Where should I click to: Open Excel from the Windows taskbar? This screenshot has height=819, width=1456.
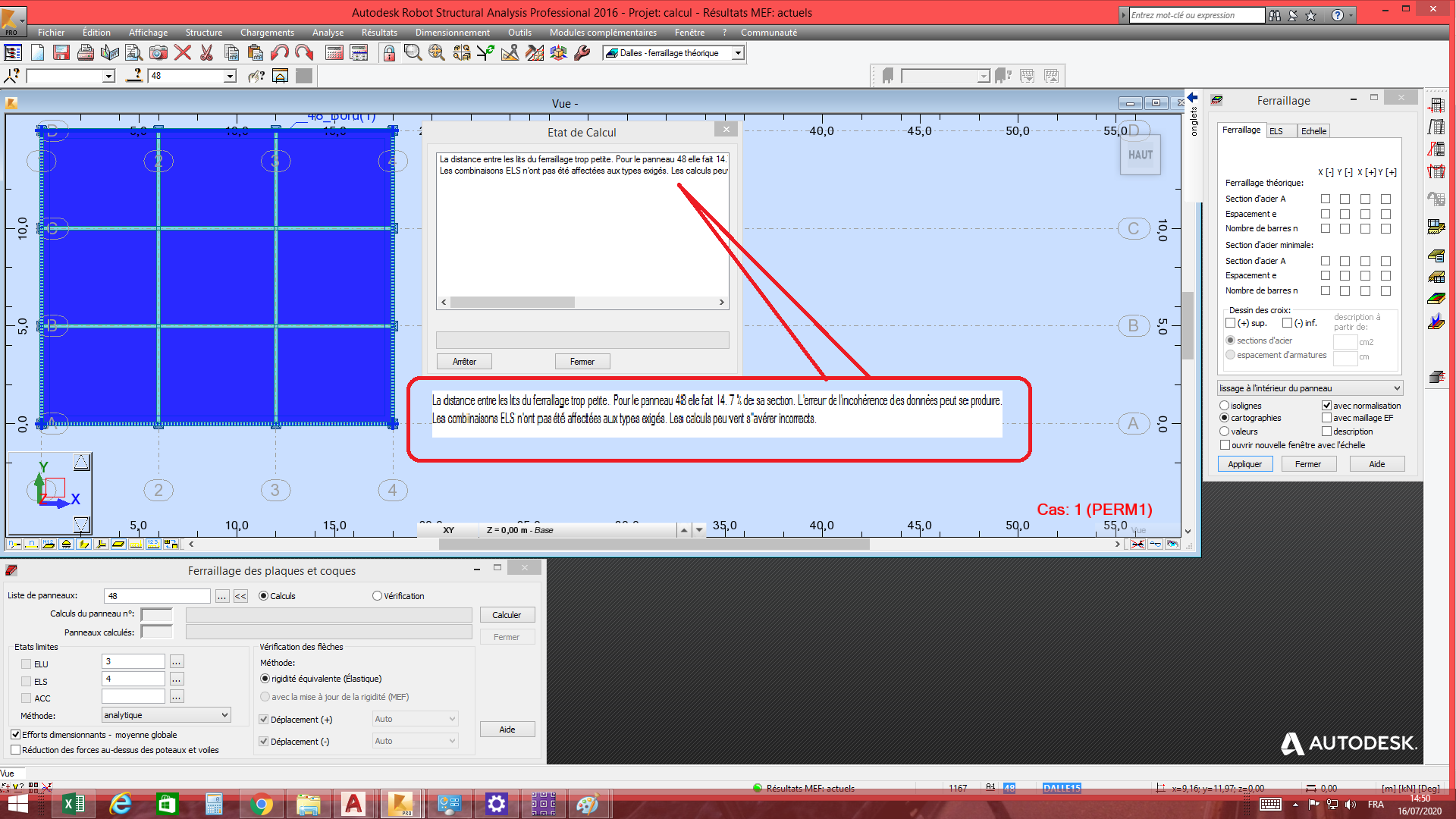[74, 804]
